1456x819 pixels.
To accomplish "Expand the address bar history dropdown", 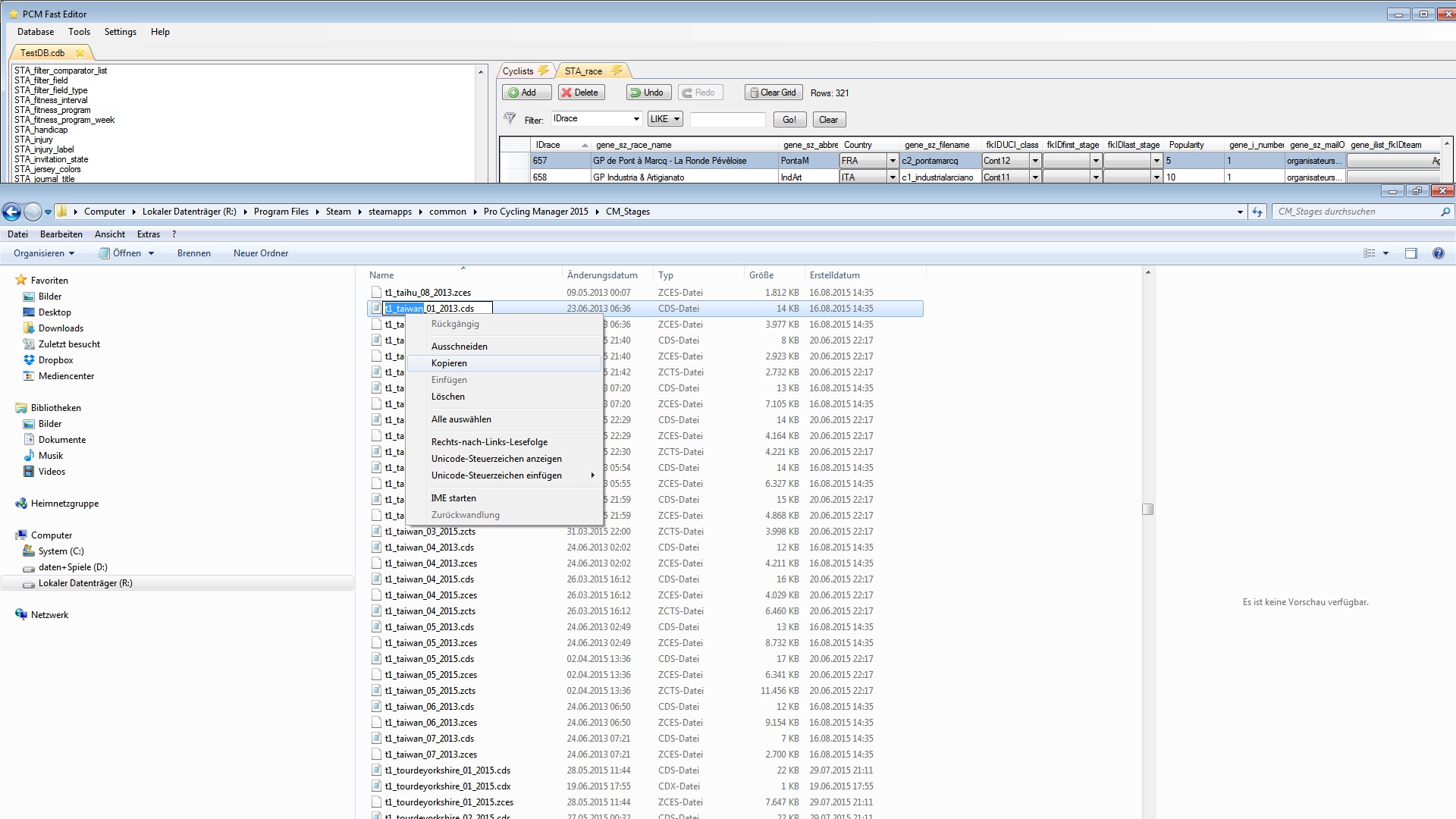I will pos(1240,212).
